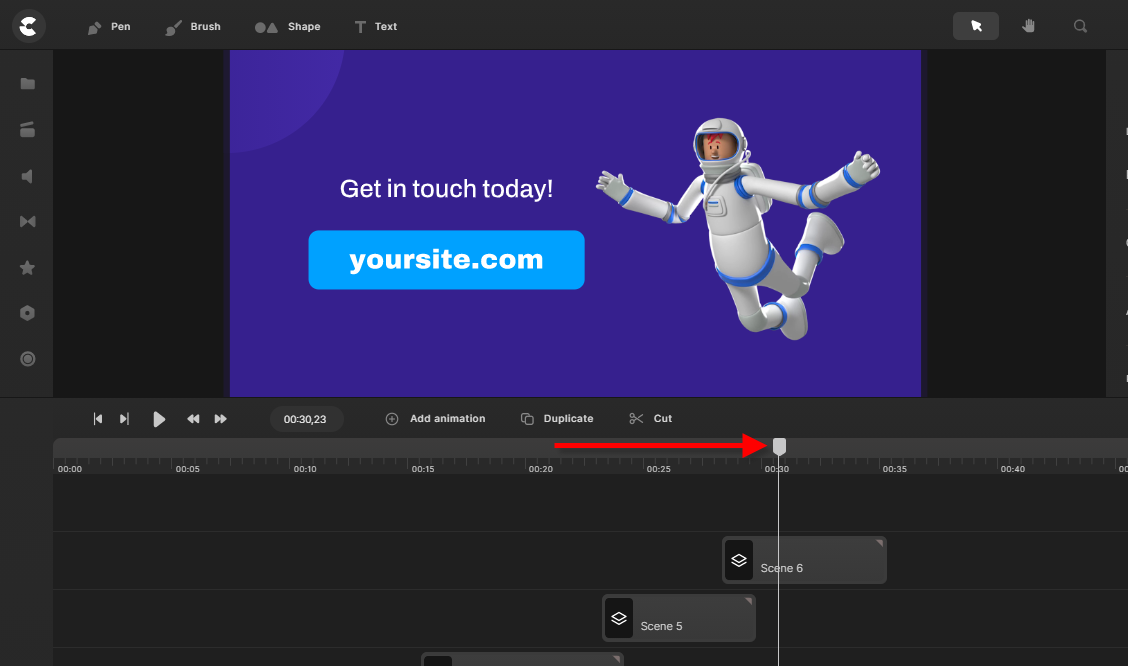Click the record circle icon in the sidebar
This screenshot has width=1128, height=666.
click(x=28, y=359)
